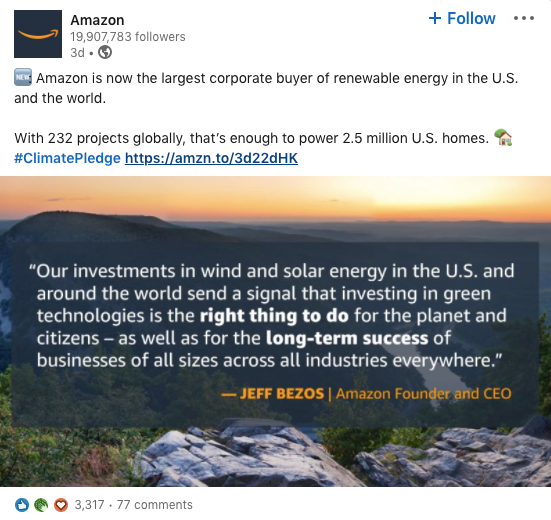Click the 19,907,783 followers count
551x520 pixels.
[128, 37]
